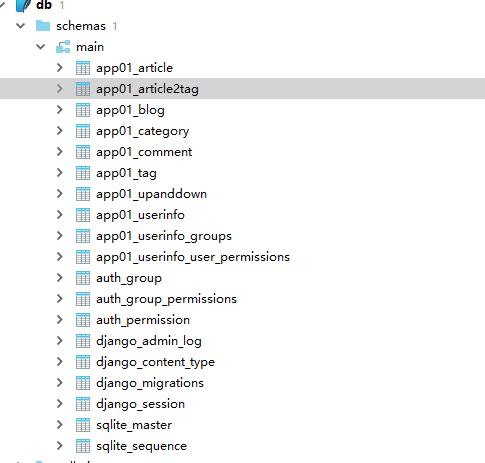Viewport: 485px width, 463px height.
Task: Expand the sqlite_sequence table
Action: tap(60, 446)
